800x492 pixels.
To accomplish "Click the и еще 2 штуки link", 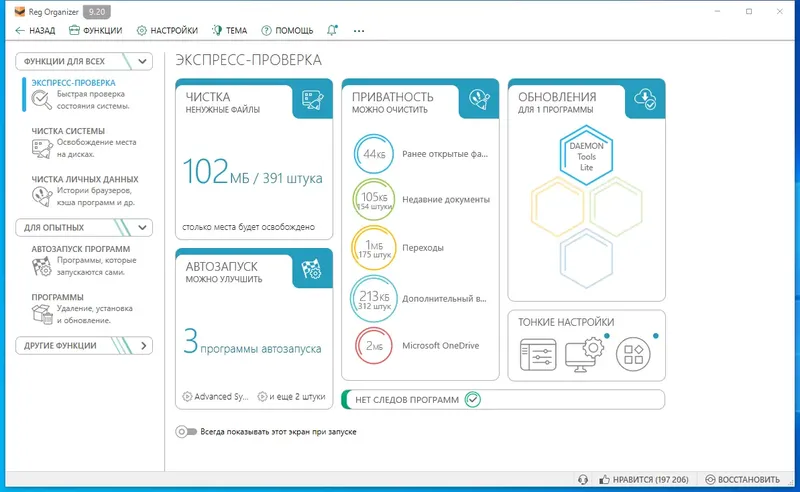I will click(x=291, y=397).
